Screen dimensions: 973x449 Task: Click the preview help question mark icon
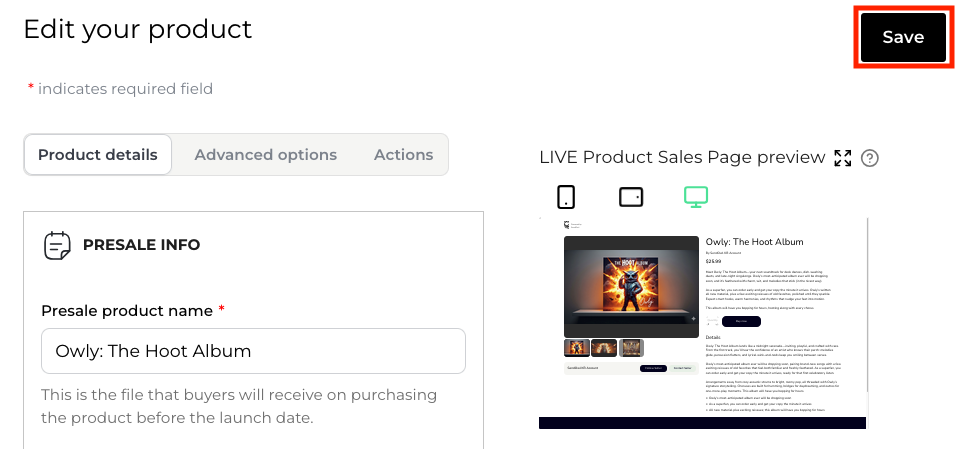coord(870,158)
